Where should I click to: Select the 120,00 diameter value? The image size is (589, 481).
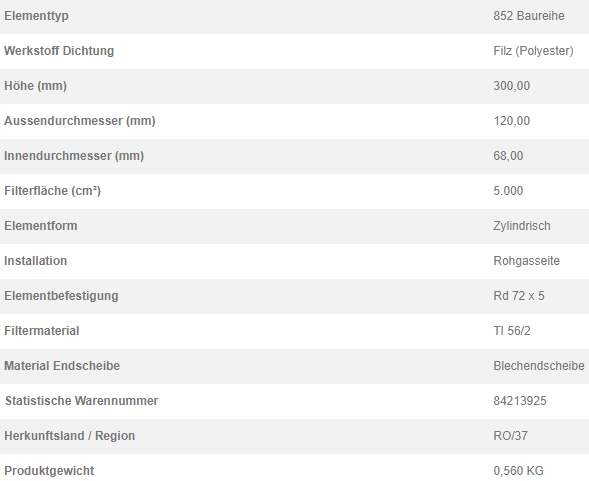512,121
